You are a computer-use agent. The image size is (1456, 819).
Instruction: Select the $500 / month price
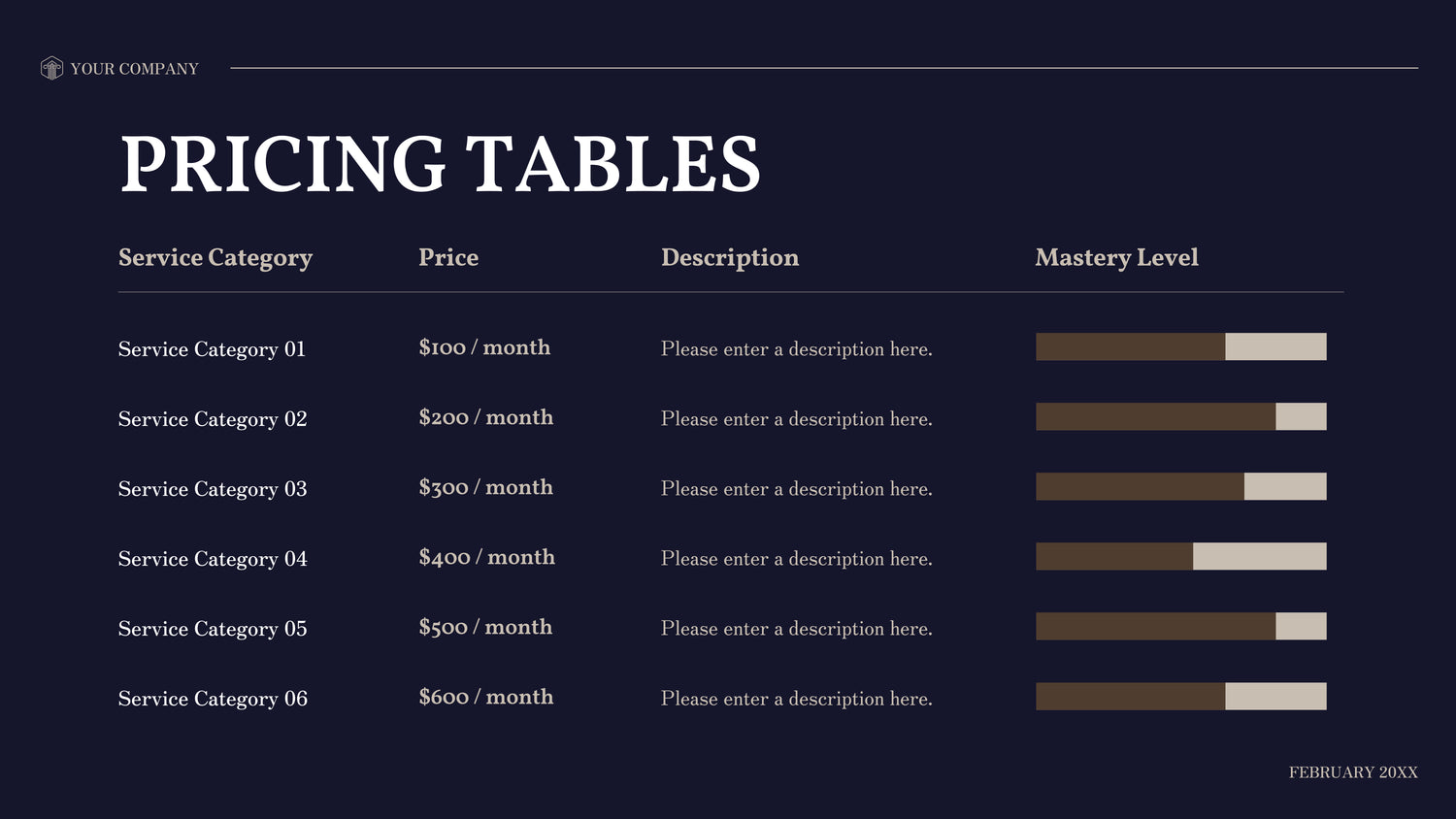click(x=485, y=627)
